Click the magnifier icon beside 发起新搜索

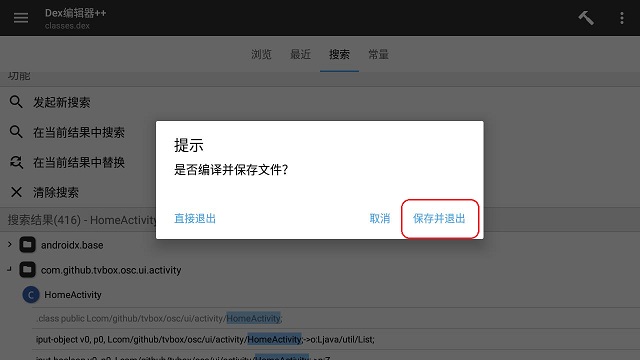tap(16, 102)
